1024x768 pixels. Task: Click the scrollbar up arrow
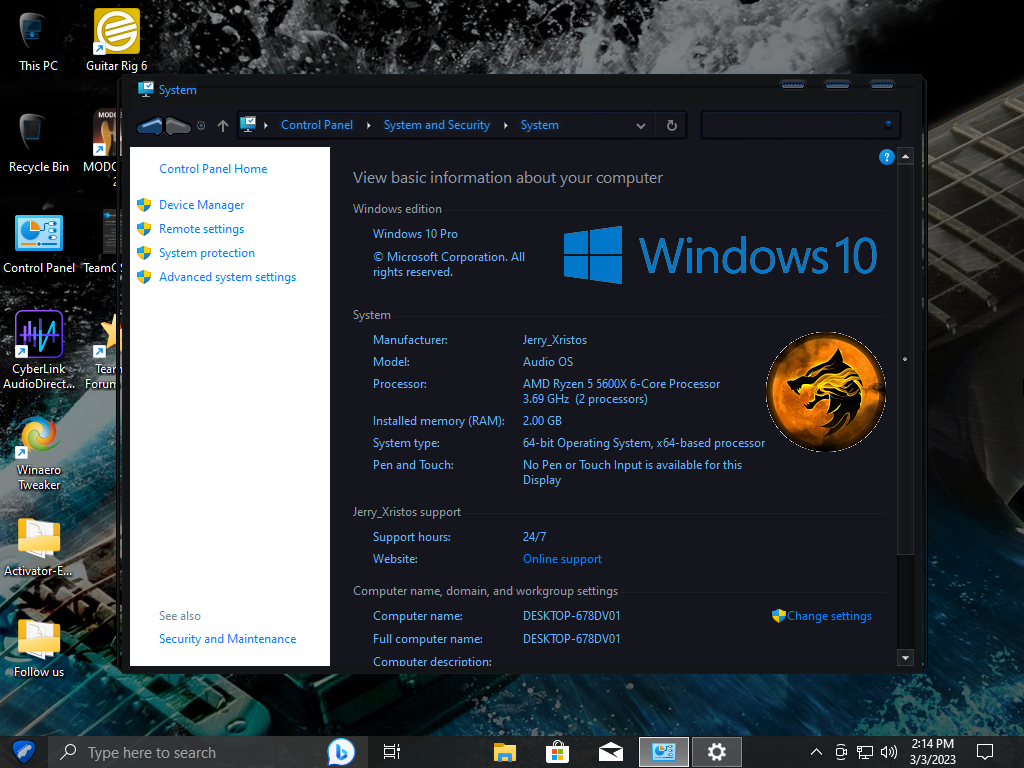tap(905, 157)
